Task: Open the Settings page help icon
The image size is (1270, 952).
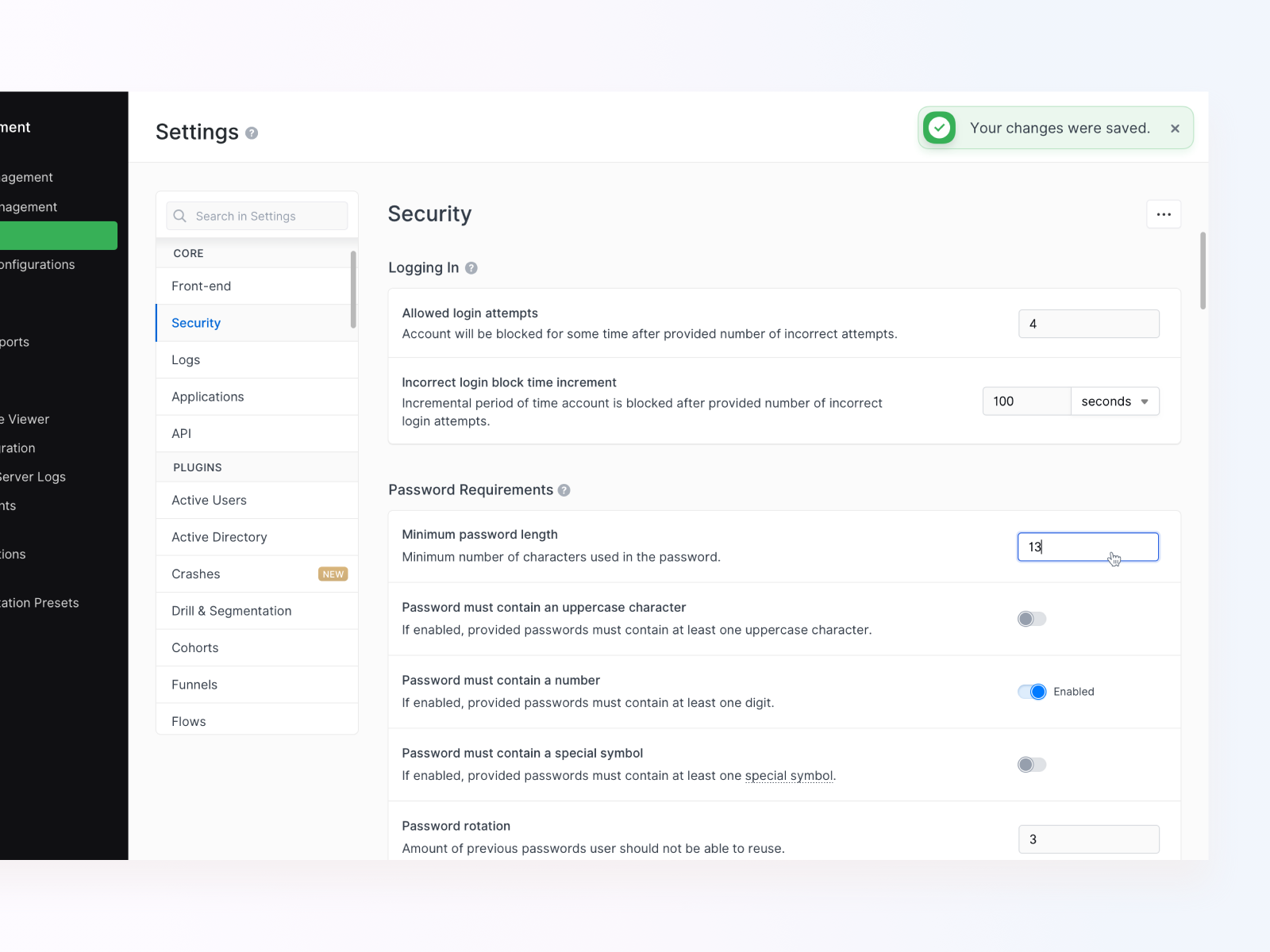Action: (x=252, y=133)
